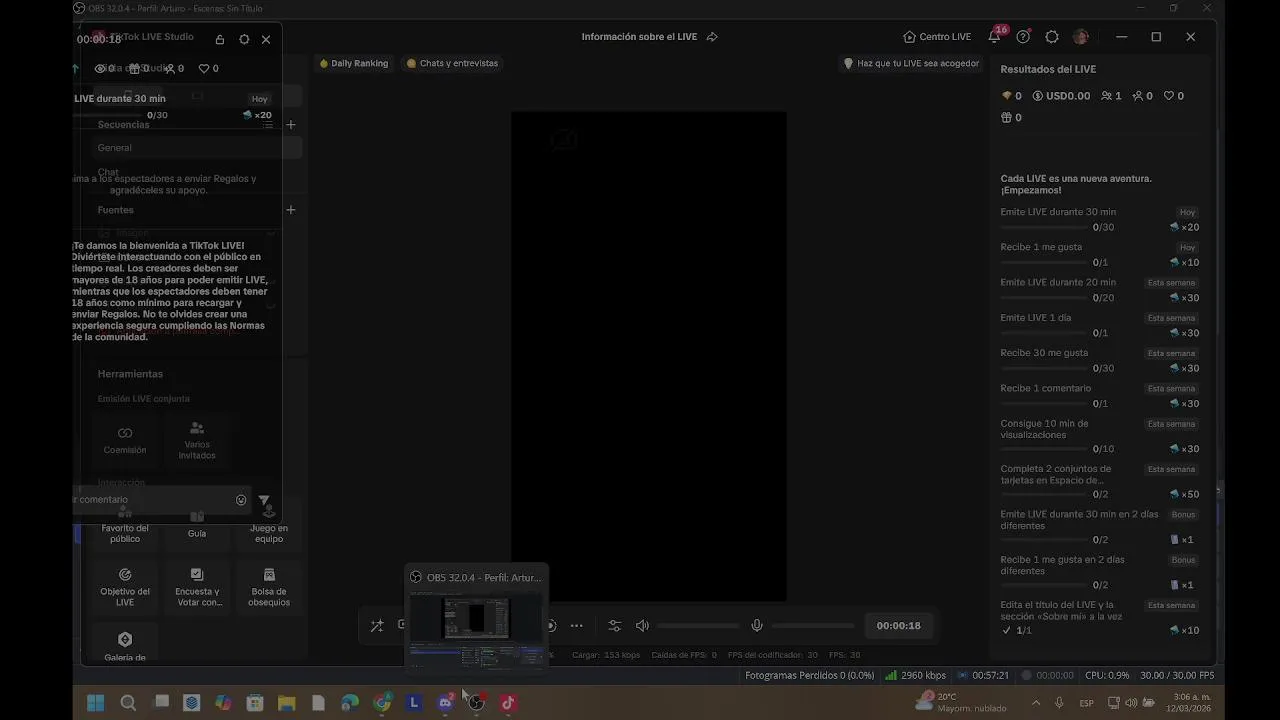
Task: Show hidden system tray icons chevron
Action: point(1035,703)
